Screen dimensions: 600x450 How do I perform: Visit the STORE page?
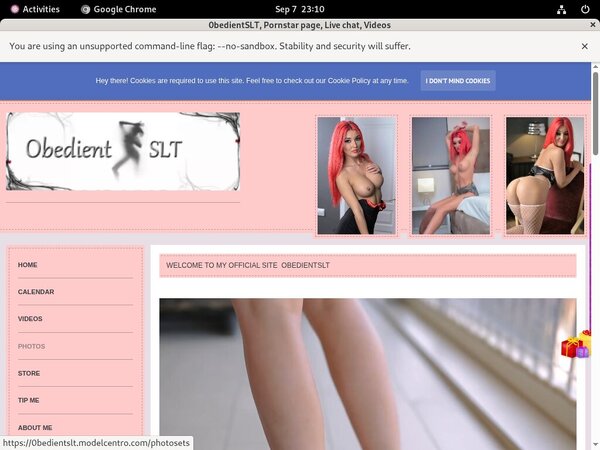tap(29, 373)
